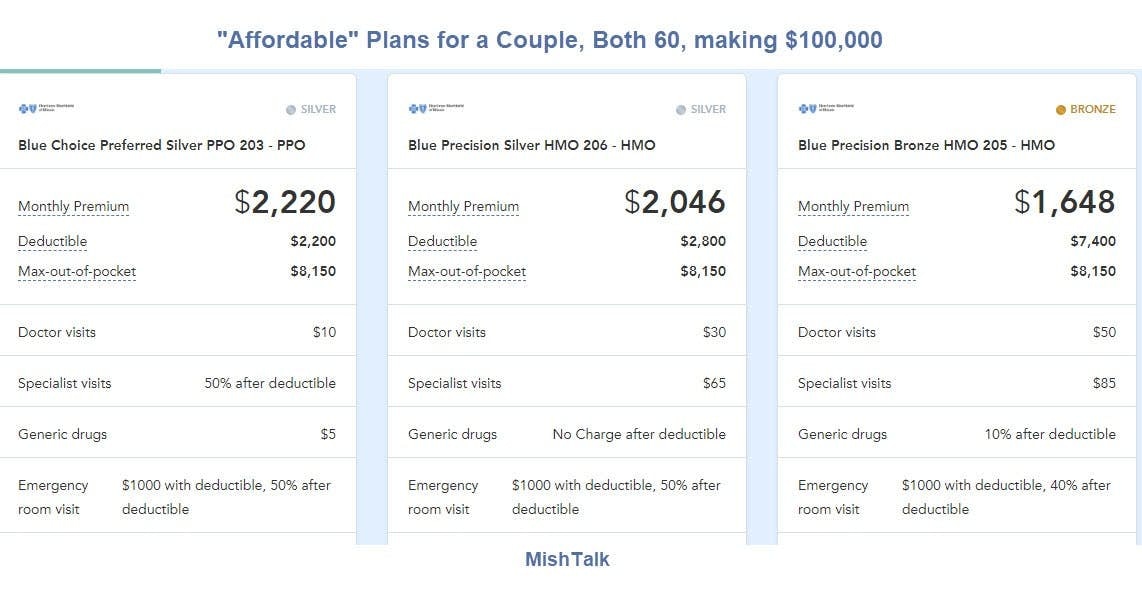
Task: Open the Blue Choice Preferred Silver PPO 203 plan title
Action: (162, 145)
